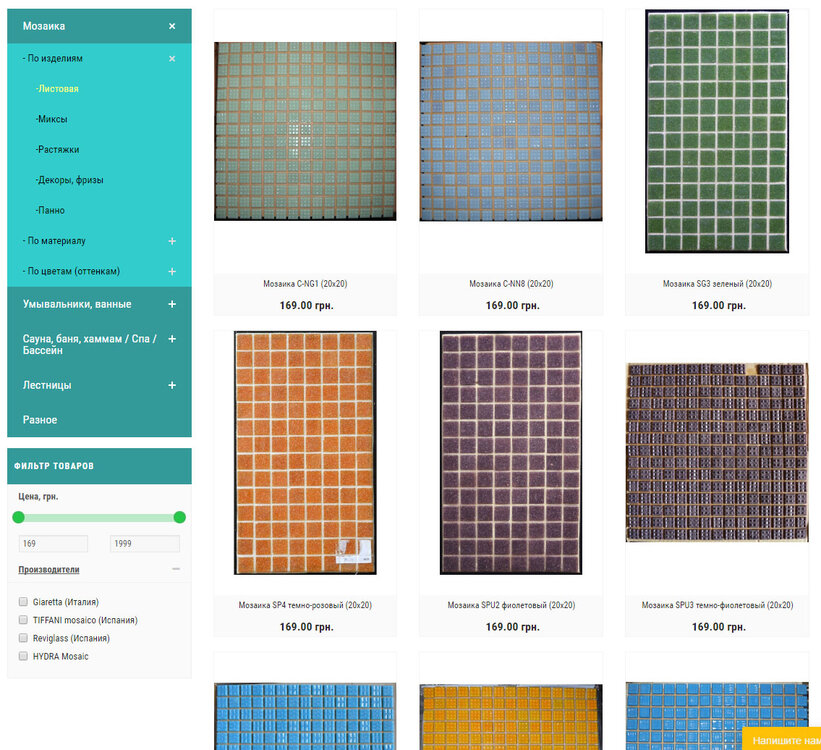Image resolution: width=821 pixels, height=750 pixels.
Task: Toggle the HYDRA Mosaic manufacturer checkbox
Action: click(x=23, y=656)
